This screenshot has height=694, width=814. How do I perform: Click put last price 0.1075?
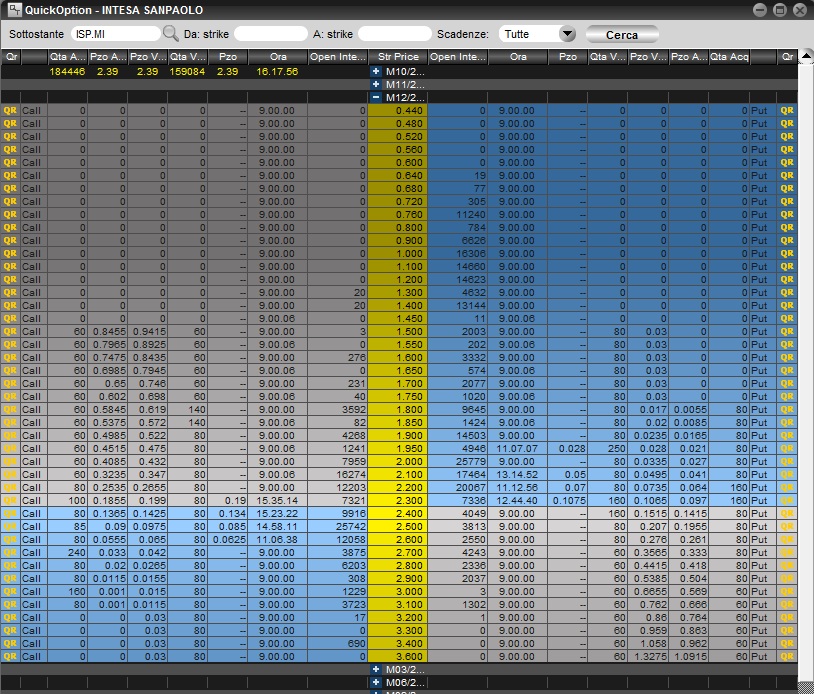[x=569, y=500]
